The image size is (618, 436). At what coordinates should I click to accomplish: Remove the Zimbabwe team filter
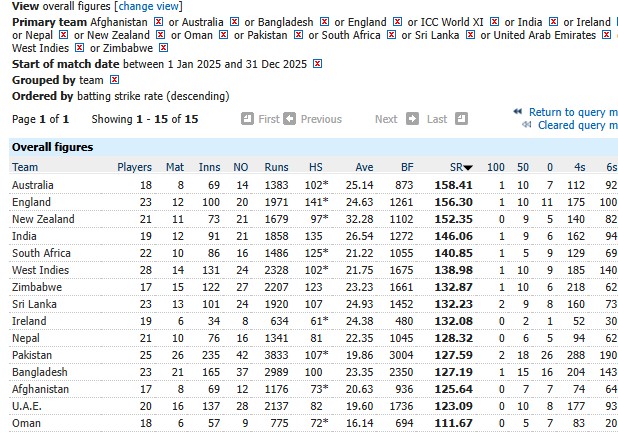point(162,48)
